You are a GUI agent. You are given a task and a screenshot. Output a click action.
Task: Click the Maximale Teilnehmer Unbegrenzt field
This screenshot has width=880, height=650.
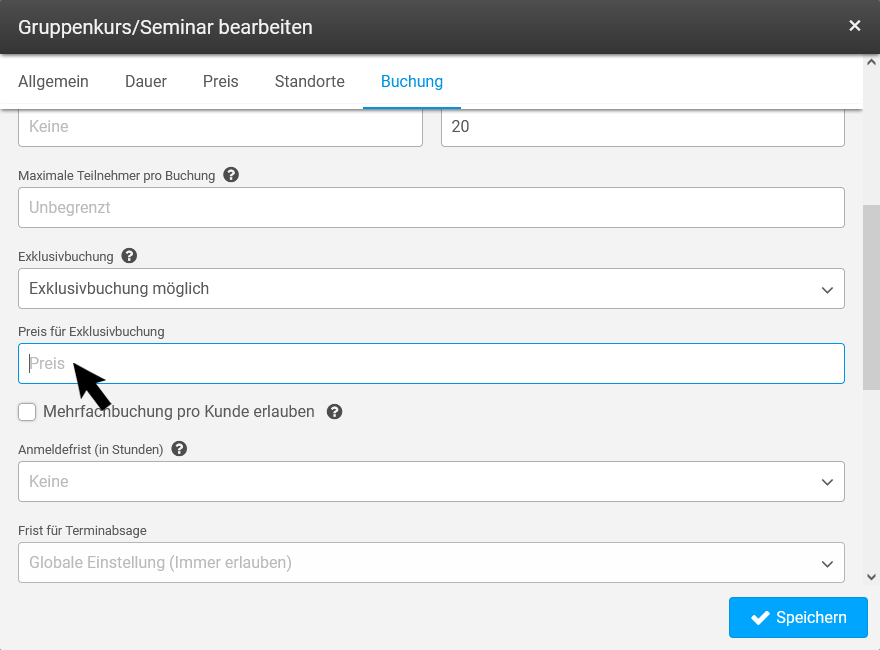pos(431,208)
